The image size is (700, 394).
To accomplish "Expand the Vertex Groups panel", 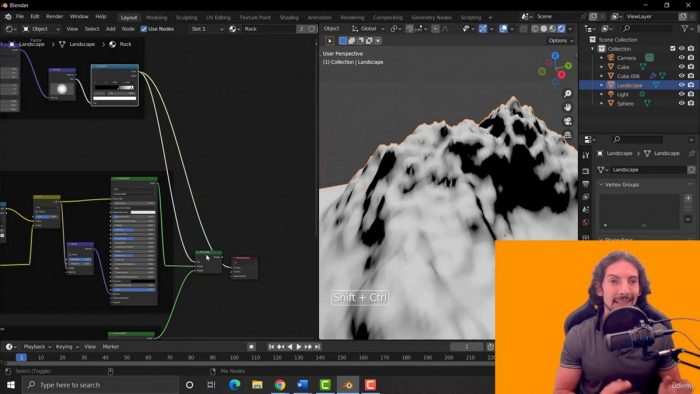I will [622, 184].
